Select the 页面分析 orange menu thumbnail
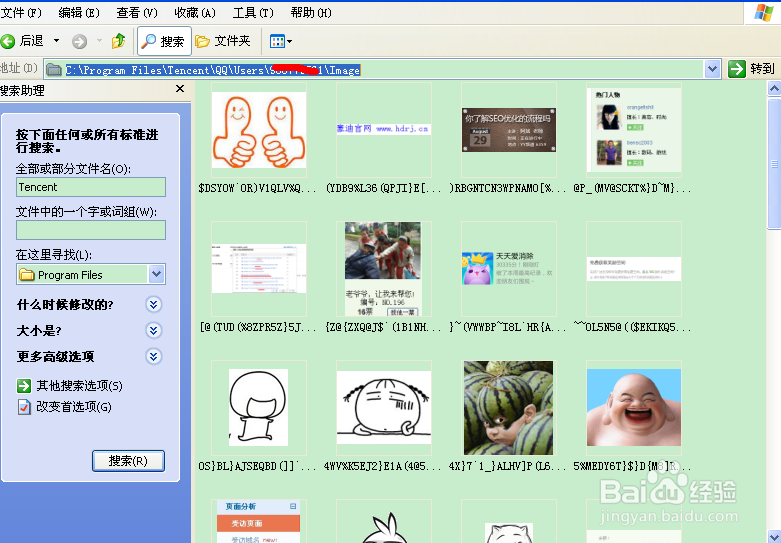The height and width of the screenshot is (543, 781). pyautogui.click(x=259, y=521)
